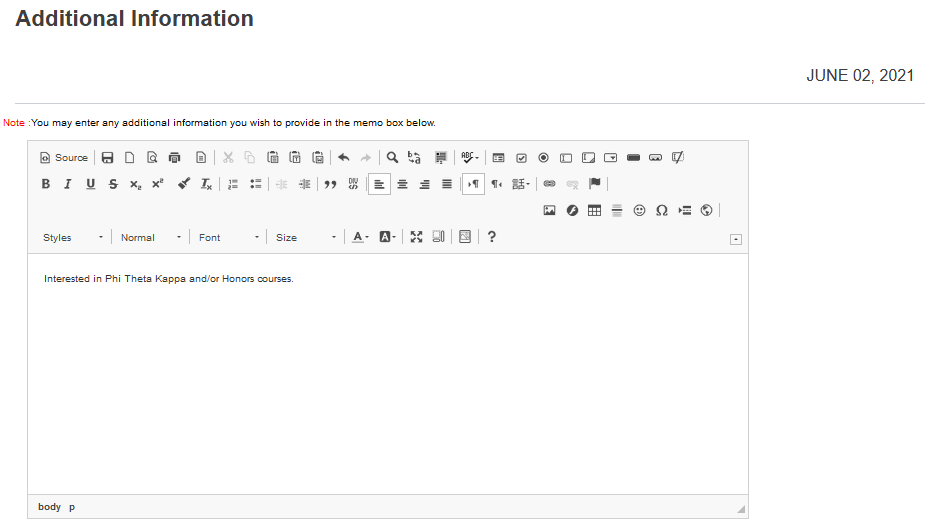Toggle Bold formatting
The width and height of the screenshot is (932, 527).
tap(46, 184)
